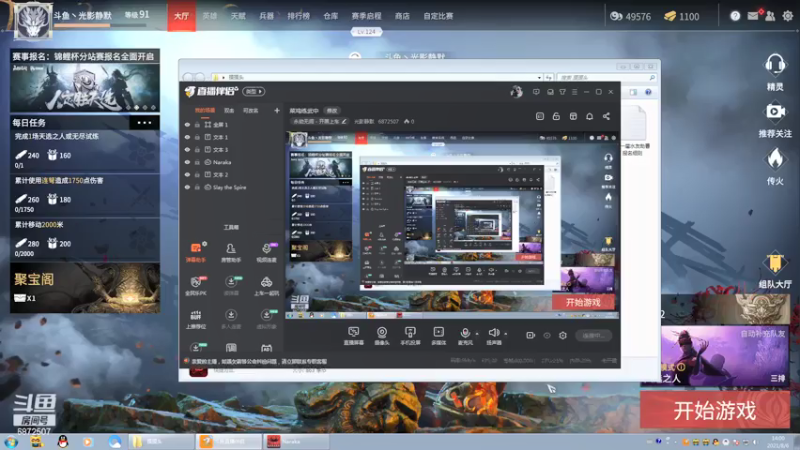Viewport: 800px width, 450px height.
Task: Hide the 文本1 source layer
Action: tap(187, 137)
